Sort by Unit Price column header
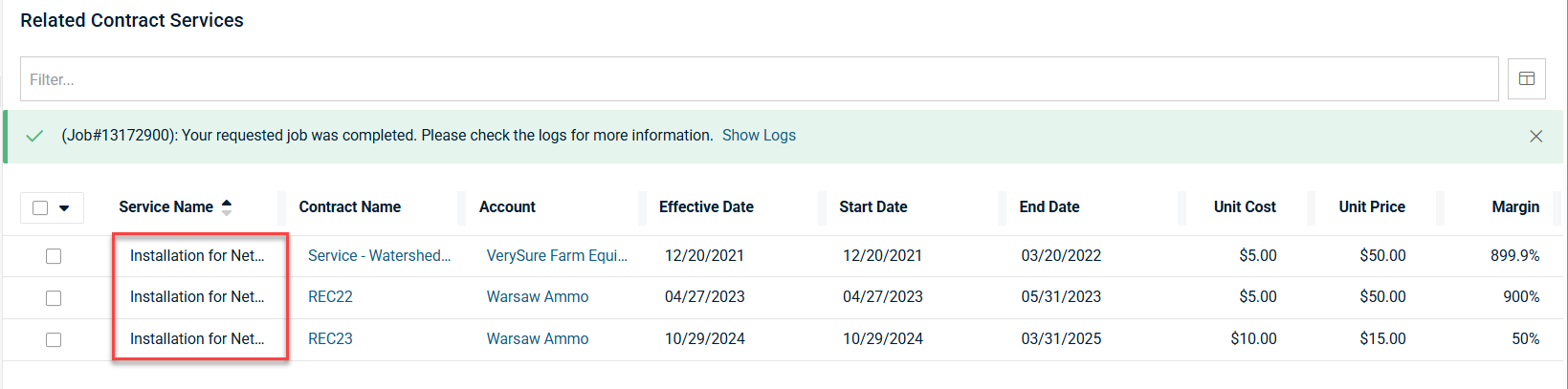 [1371, 207]
